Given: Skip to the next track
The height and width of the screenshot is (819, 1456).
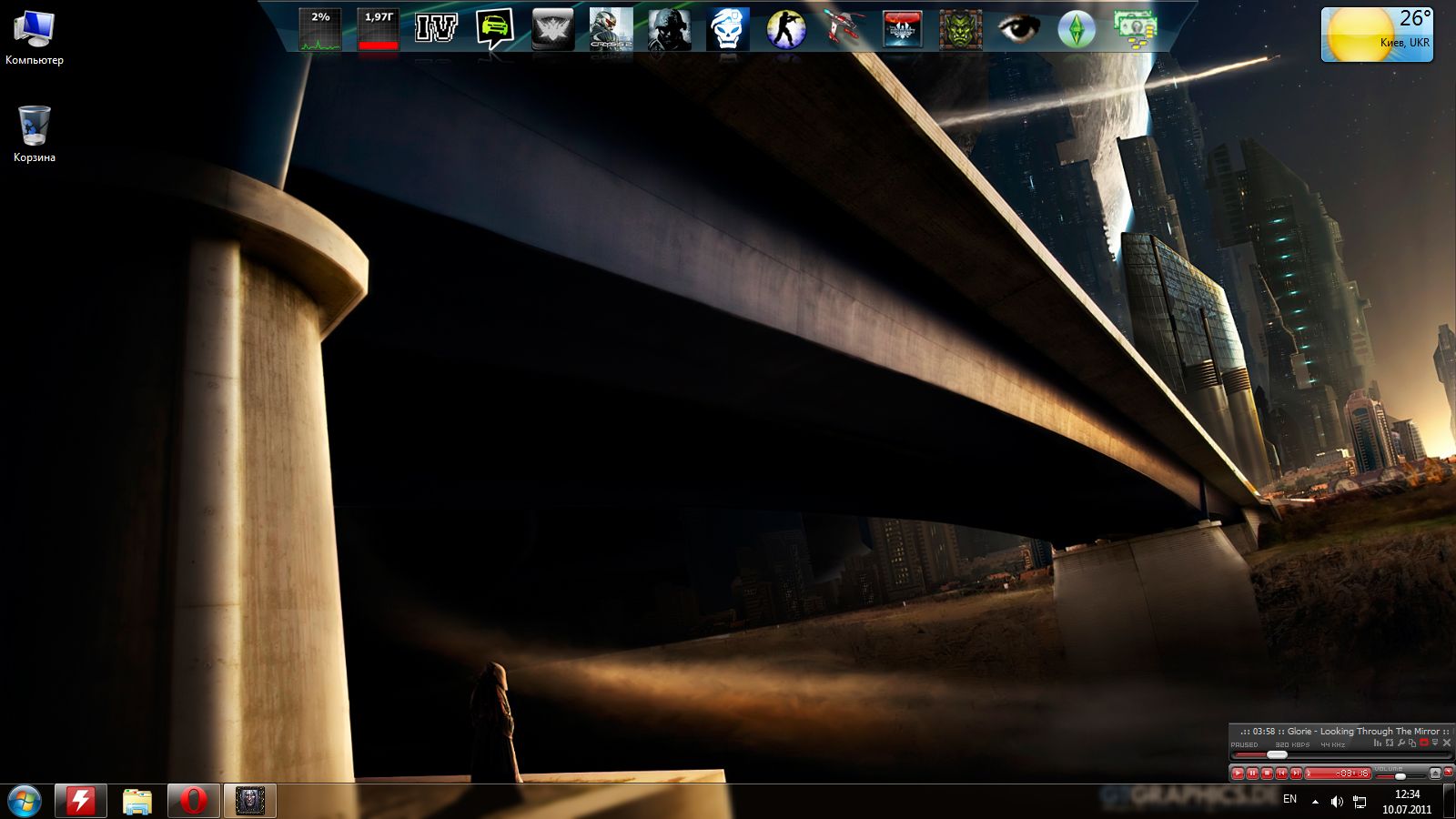Looking at the screenshot, I should [1296, 773].
